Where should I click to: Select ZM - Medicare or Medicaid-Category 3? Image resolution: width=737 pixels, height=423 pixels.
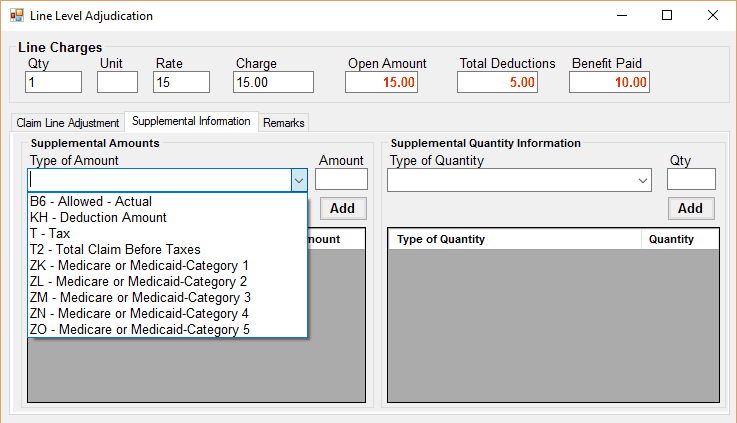tap(139, 297)
